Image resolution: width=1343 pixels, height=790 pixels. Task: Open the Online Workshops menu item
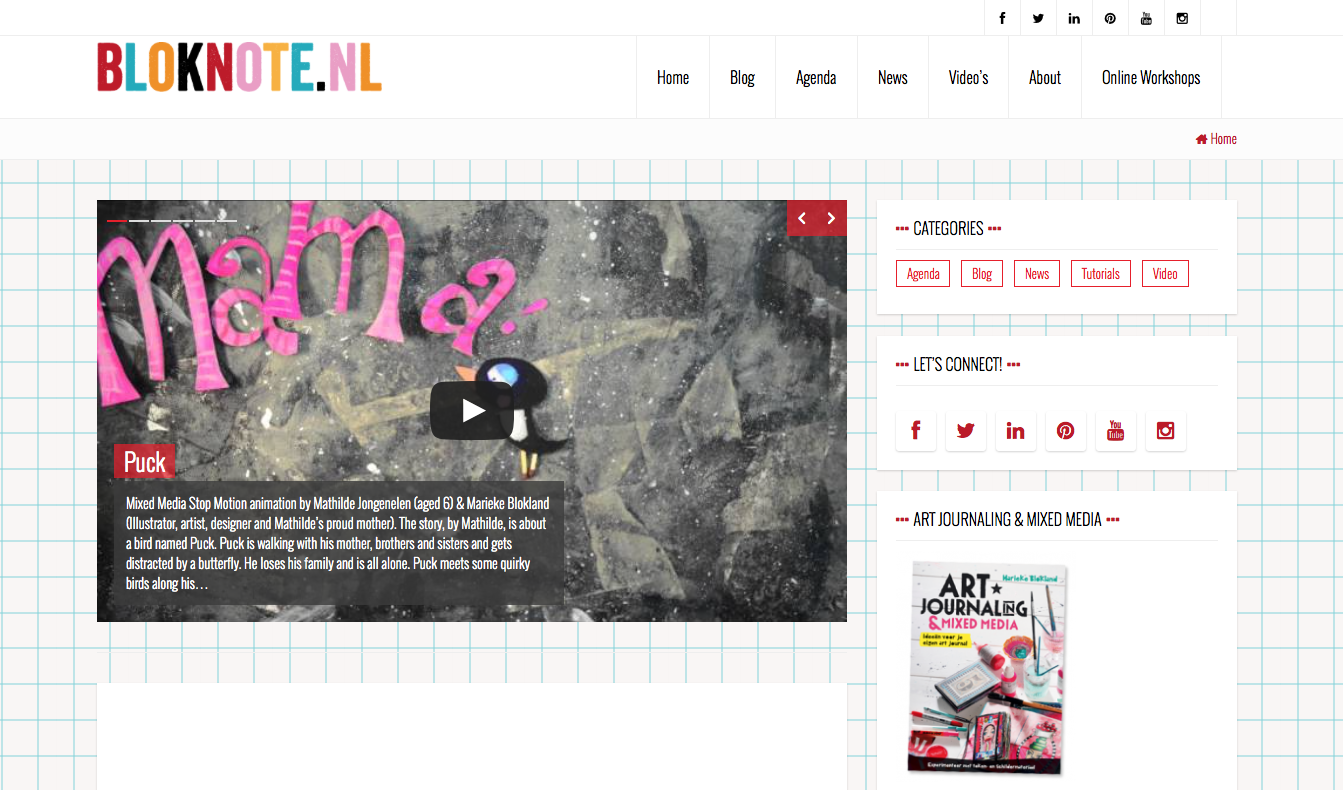tap(1151, 78)
